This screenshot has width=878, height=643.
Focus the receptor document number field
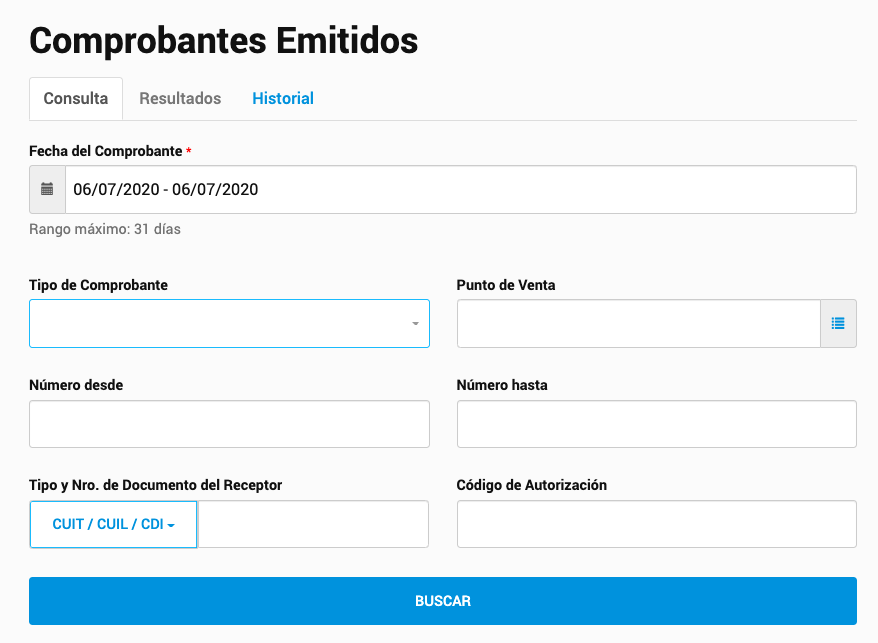coord(313,524)
